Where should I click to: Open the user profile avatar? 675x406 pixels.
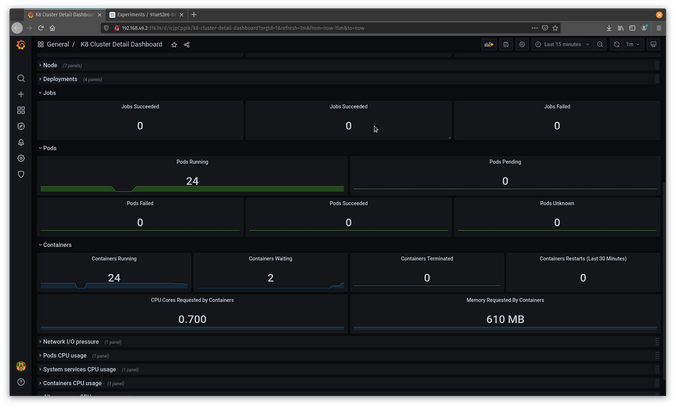(x=21, y=366)
